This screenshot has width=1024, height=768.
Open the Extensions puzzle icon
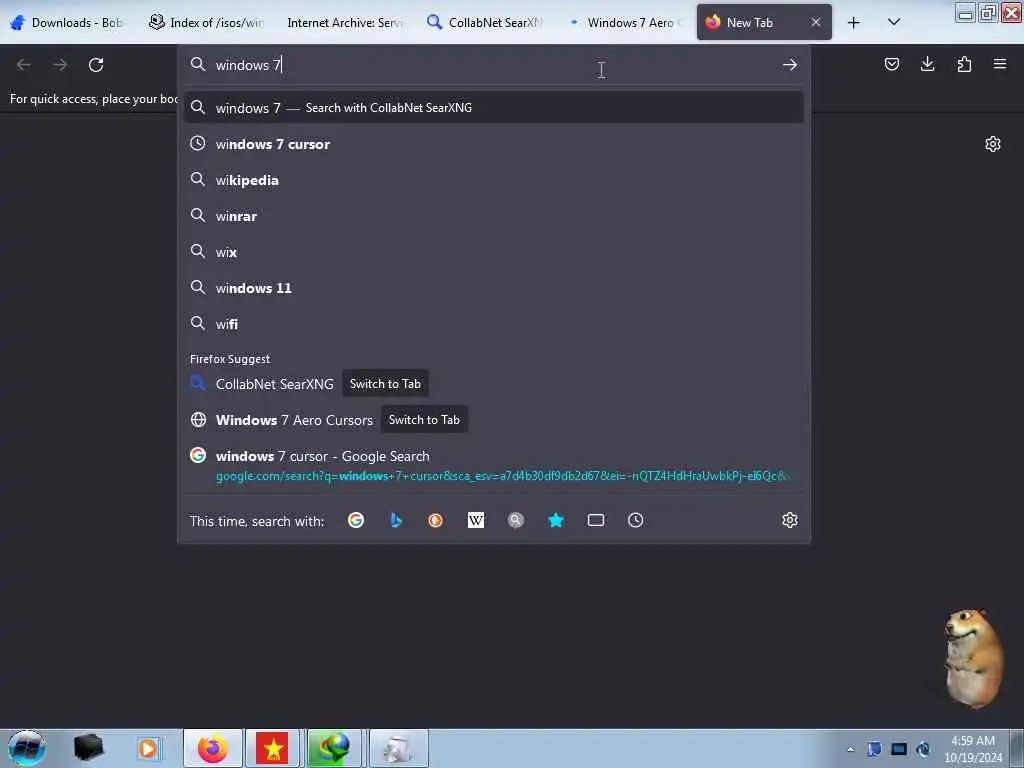[x=965, y=65]
